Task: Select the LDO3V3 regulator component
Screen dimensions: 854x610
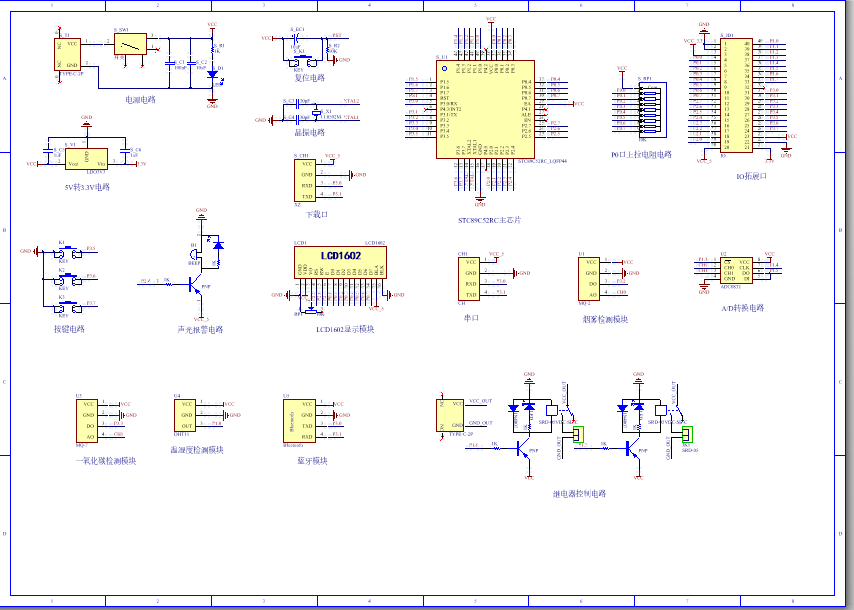Action: click(86, 159)
